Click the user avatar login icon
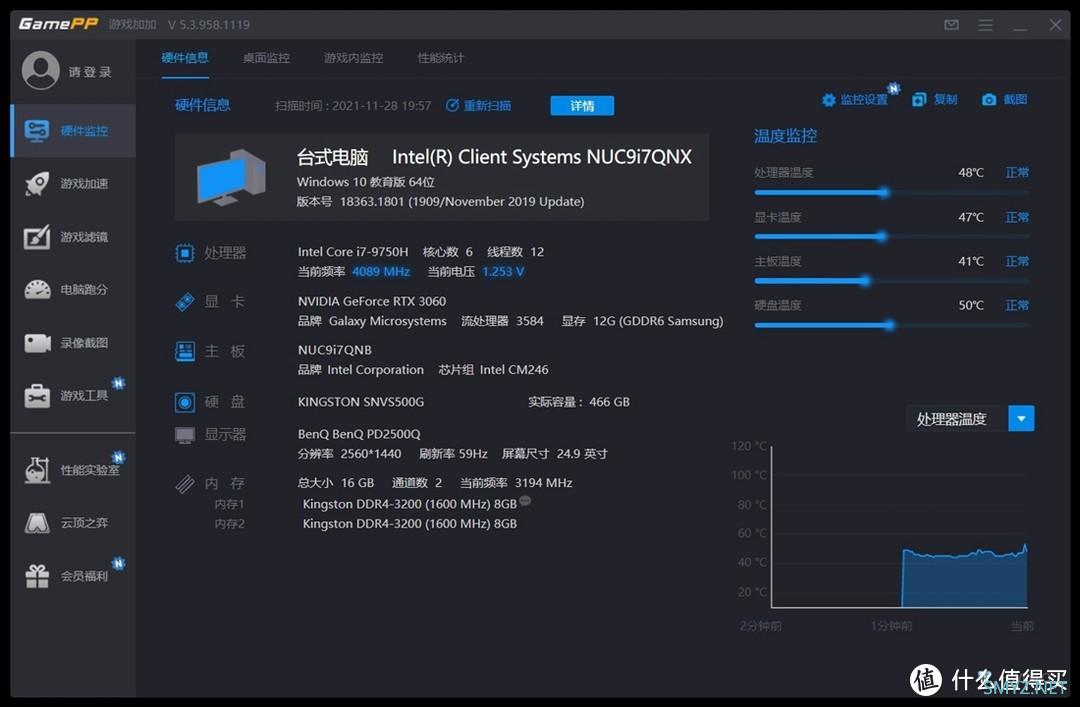Image resolution: width=1080 pixels, height=707 pixels. point(41,70)
